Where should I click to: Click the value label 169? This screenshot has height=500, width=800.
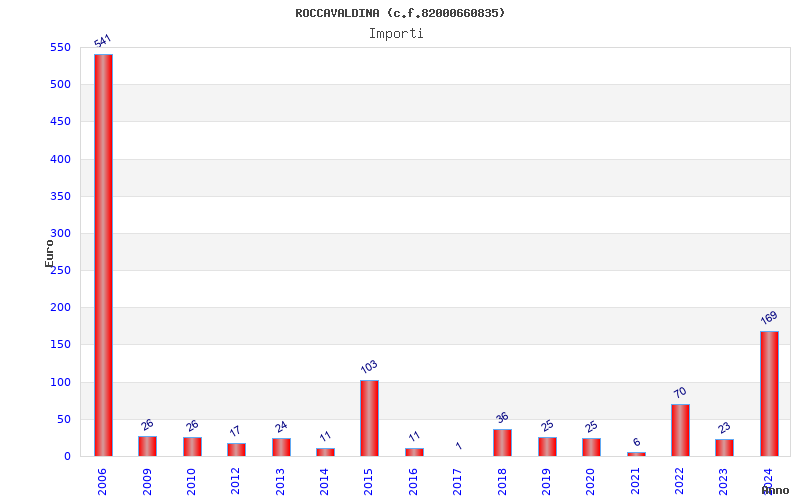click(769, 318)
